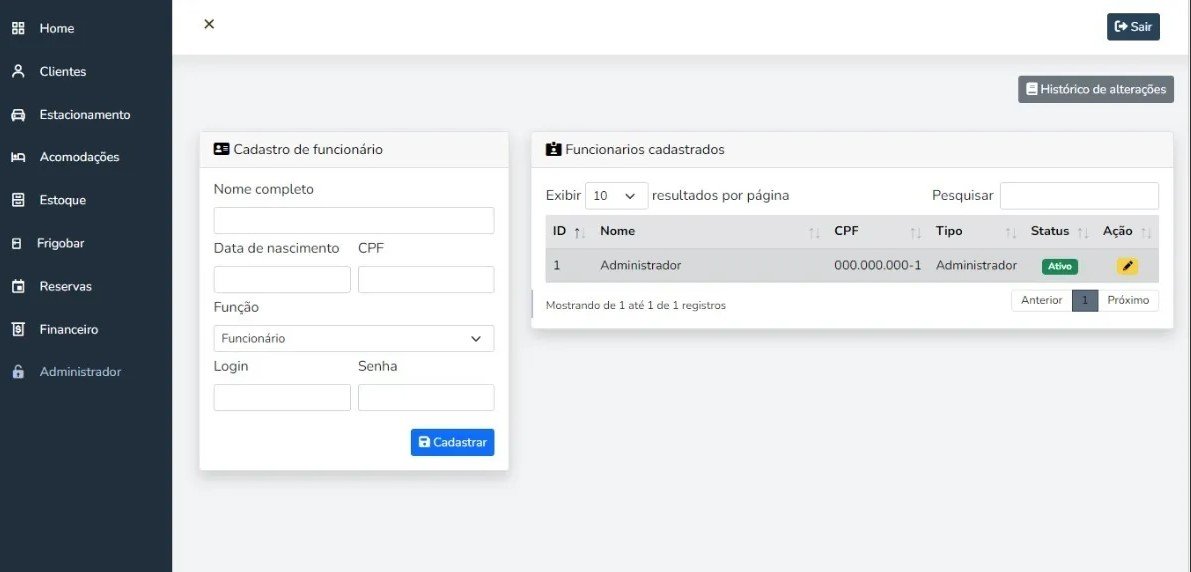Open the Administrador menu item
The height and width of the screenshot is (572, 1191).
point(80,372)
